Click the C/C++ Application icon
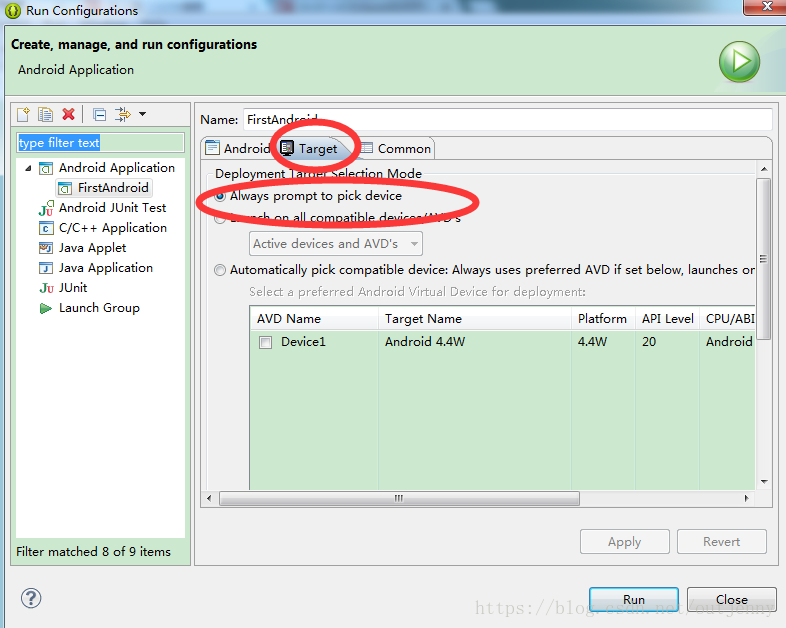Viewport: 786px width, 628px height. click(x=46, y=229)
